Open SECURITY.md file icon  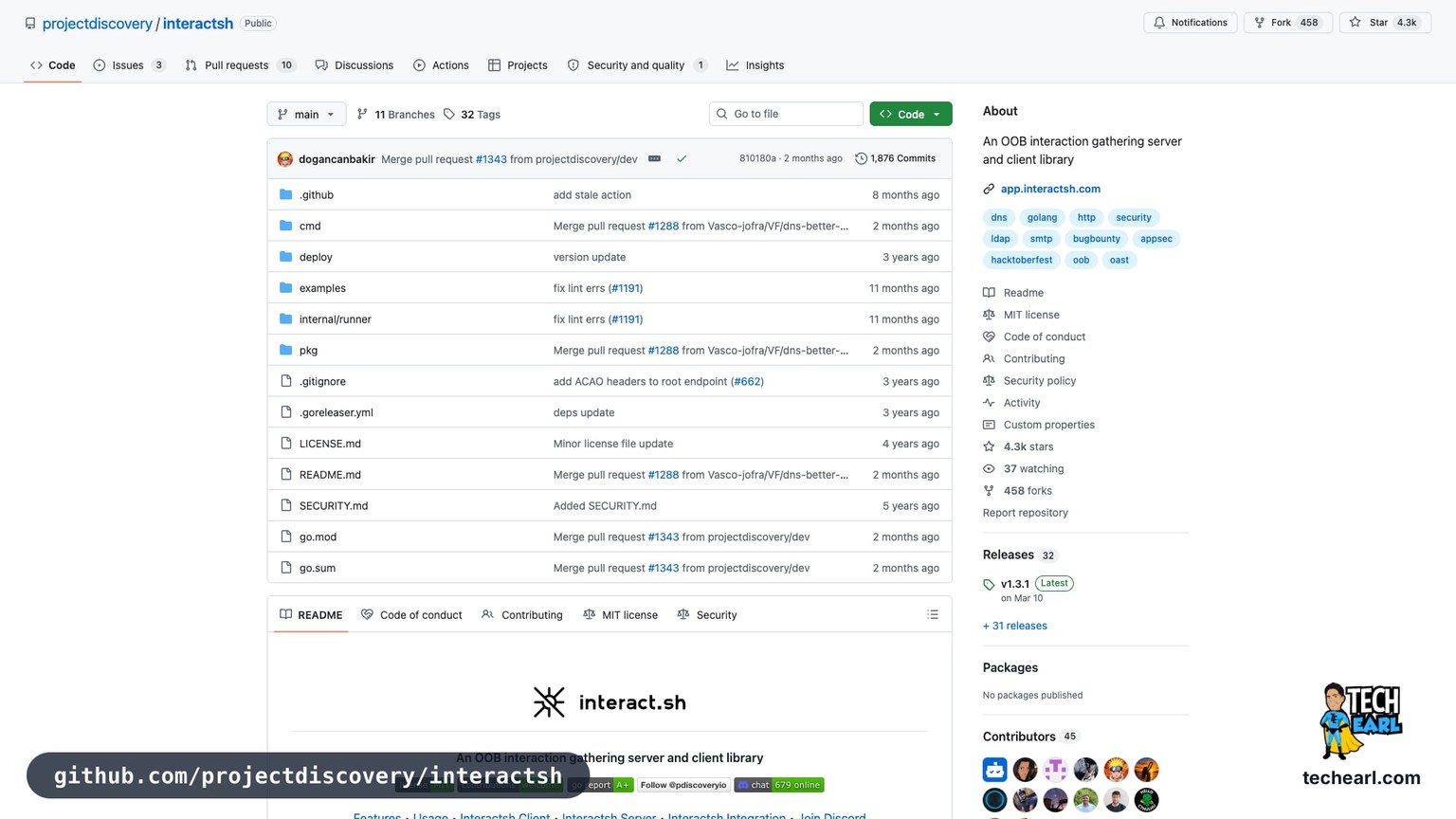coord(285,505)
